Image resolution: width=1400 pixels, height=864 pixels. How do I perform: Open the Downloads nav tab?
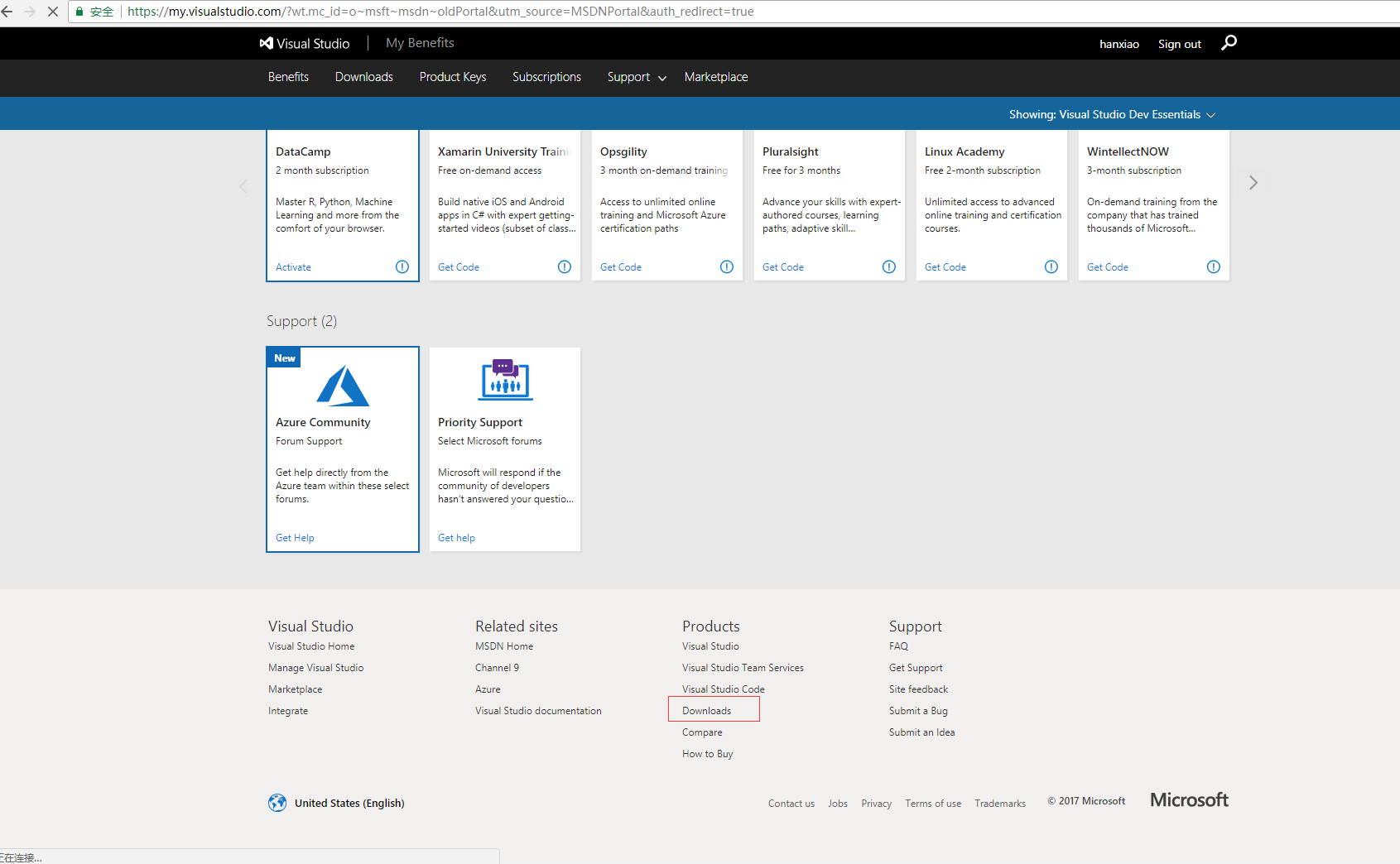[x=364, y=77]
